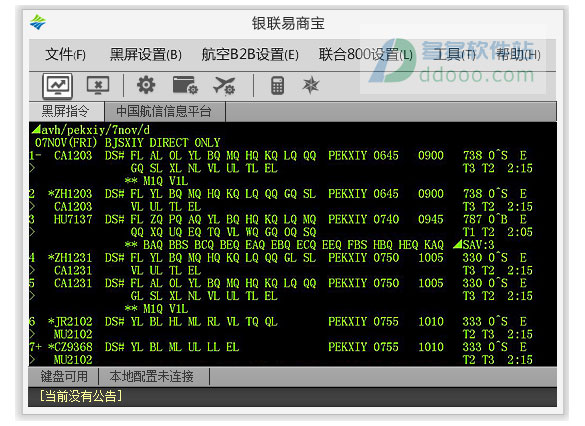Screen dimensions: 585x426
Task: Click departure time 0740 of HU7137
Action: (x=386, y=219)
